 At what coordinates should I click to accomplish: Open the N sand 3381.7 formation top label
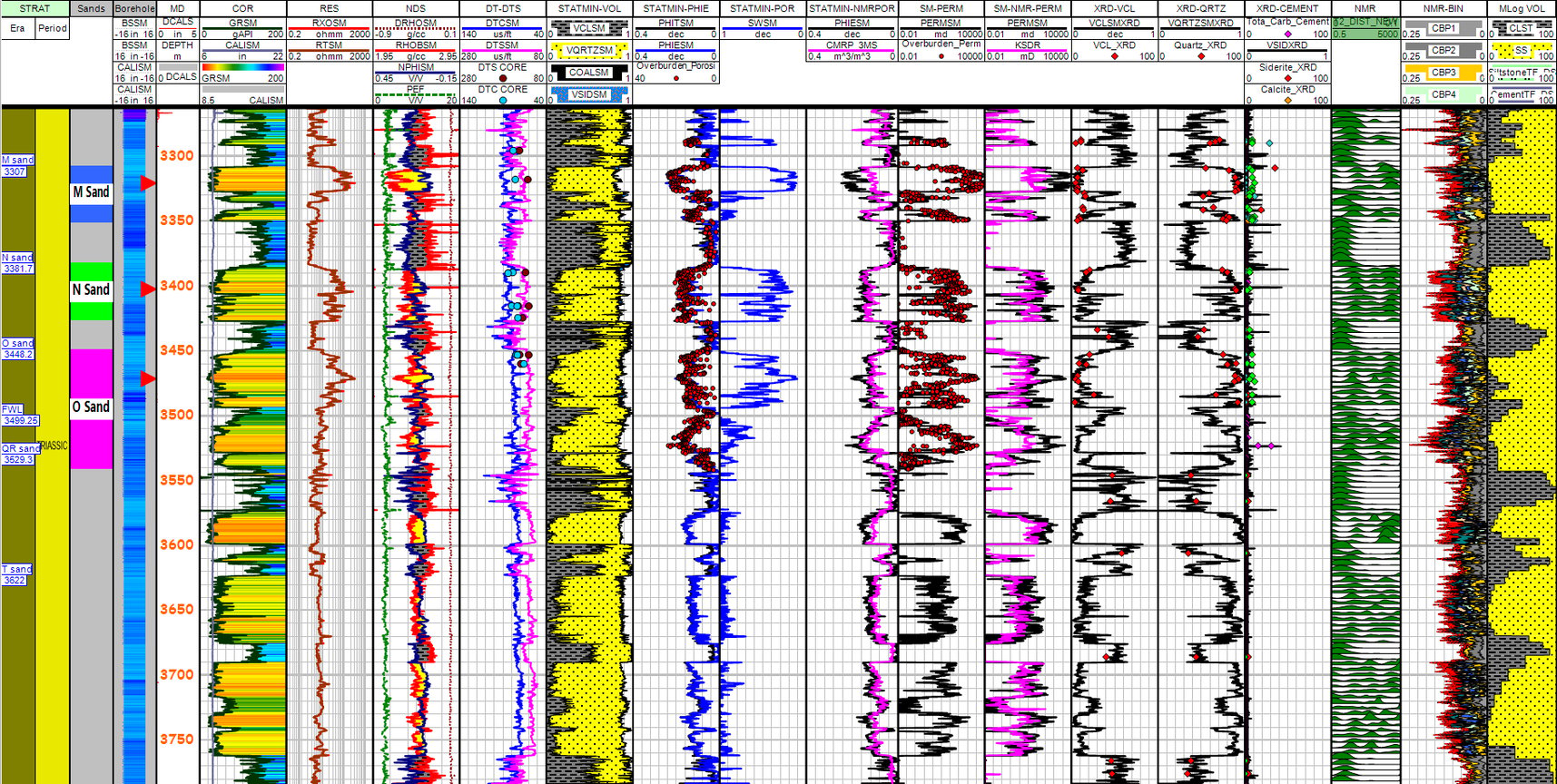click(x=17, y=263)
